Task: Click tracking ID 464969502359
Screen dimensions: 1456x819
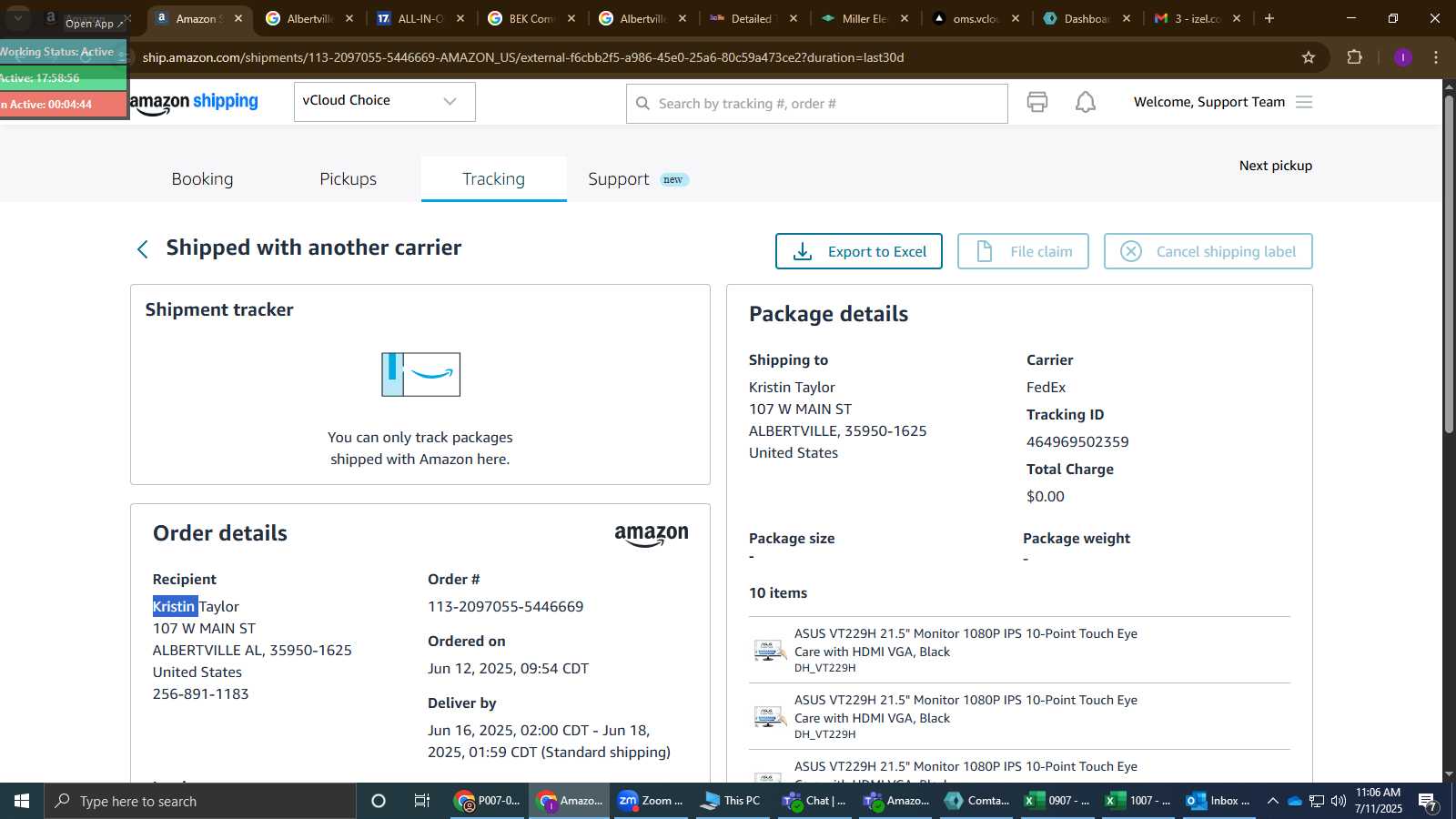Action: click(1077, 441)
